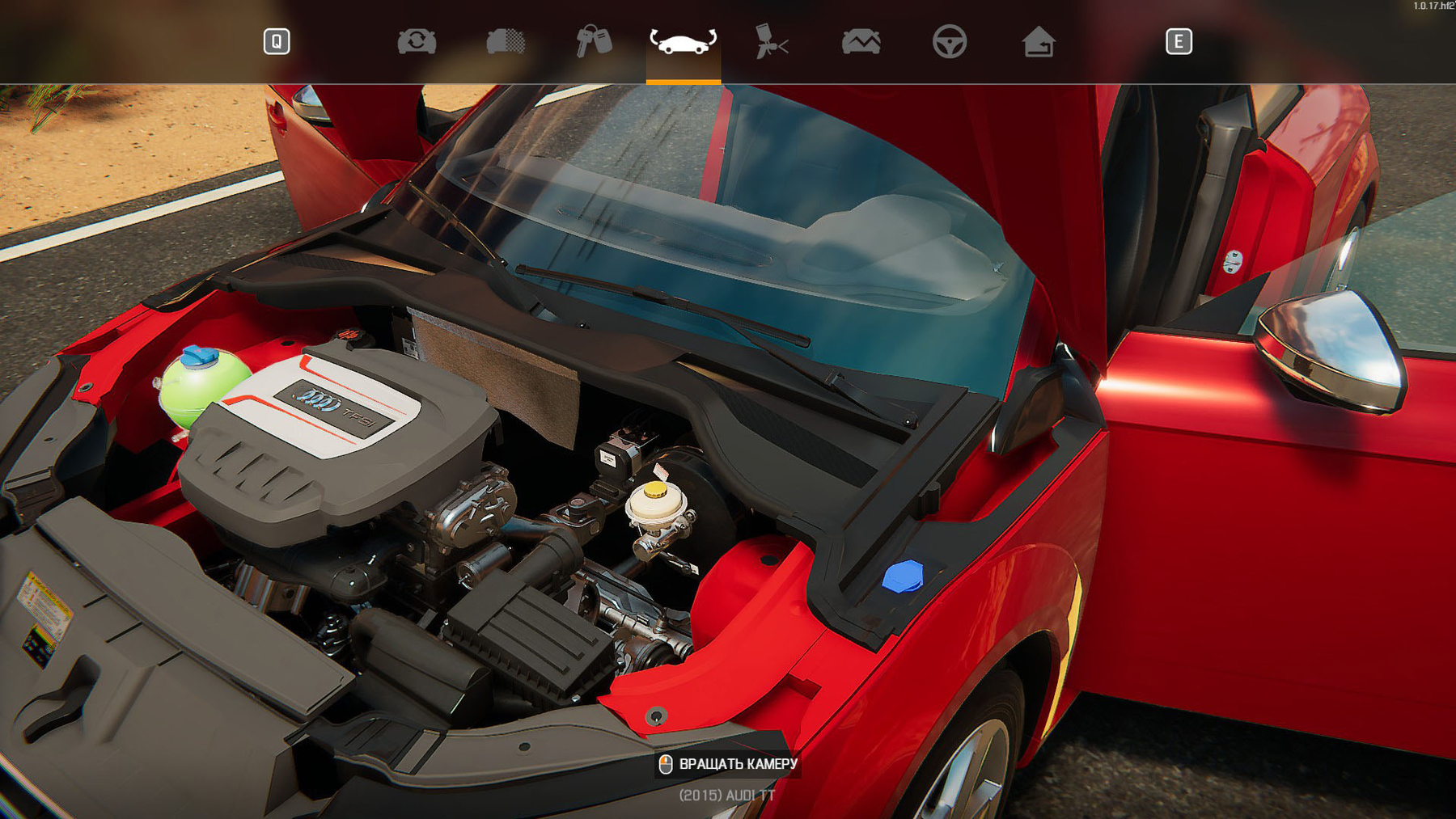Screen dimensions: 1456x819
Task: Click the blue washer fluid cap
Action: (x=902, y=577)
